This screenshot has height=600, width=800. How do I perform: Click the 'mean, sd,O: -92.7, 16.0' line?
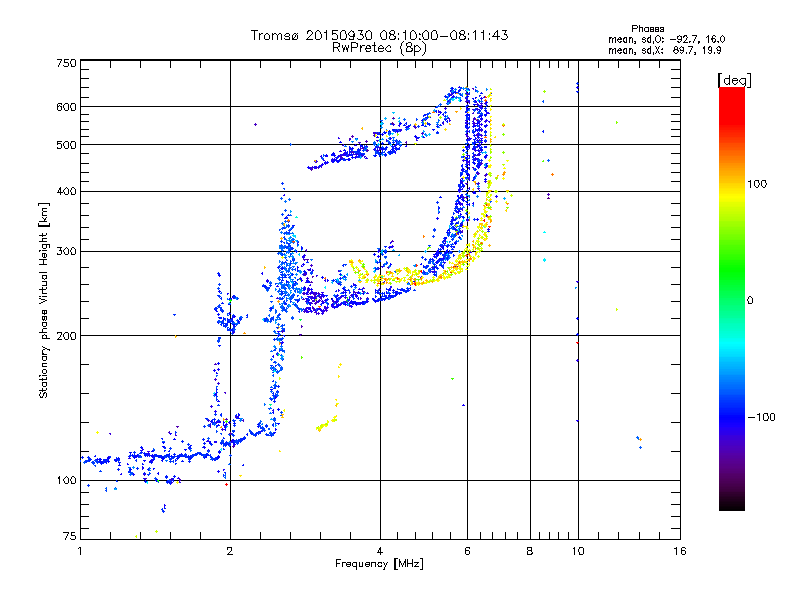666,39
